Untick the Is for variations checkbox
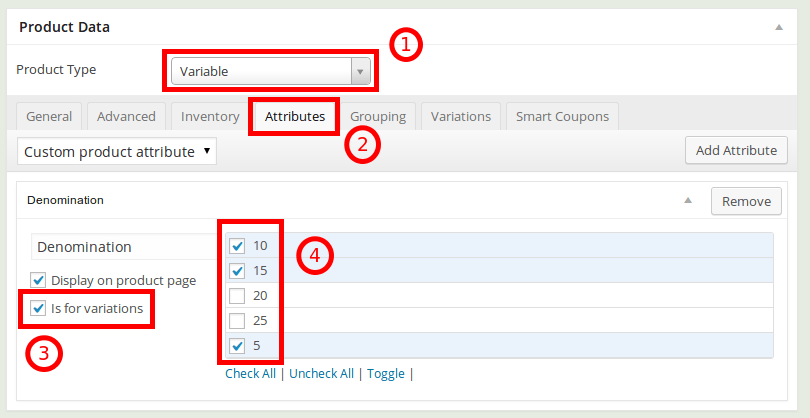This screenshot has height=418, width=810. (x=38, y=308)
